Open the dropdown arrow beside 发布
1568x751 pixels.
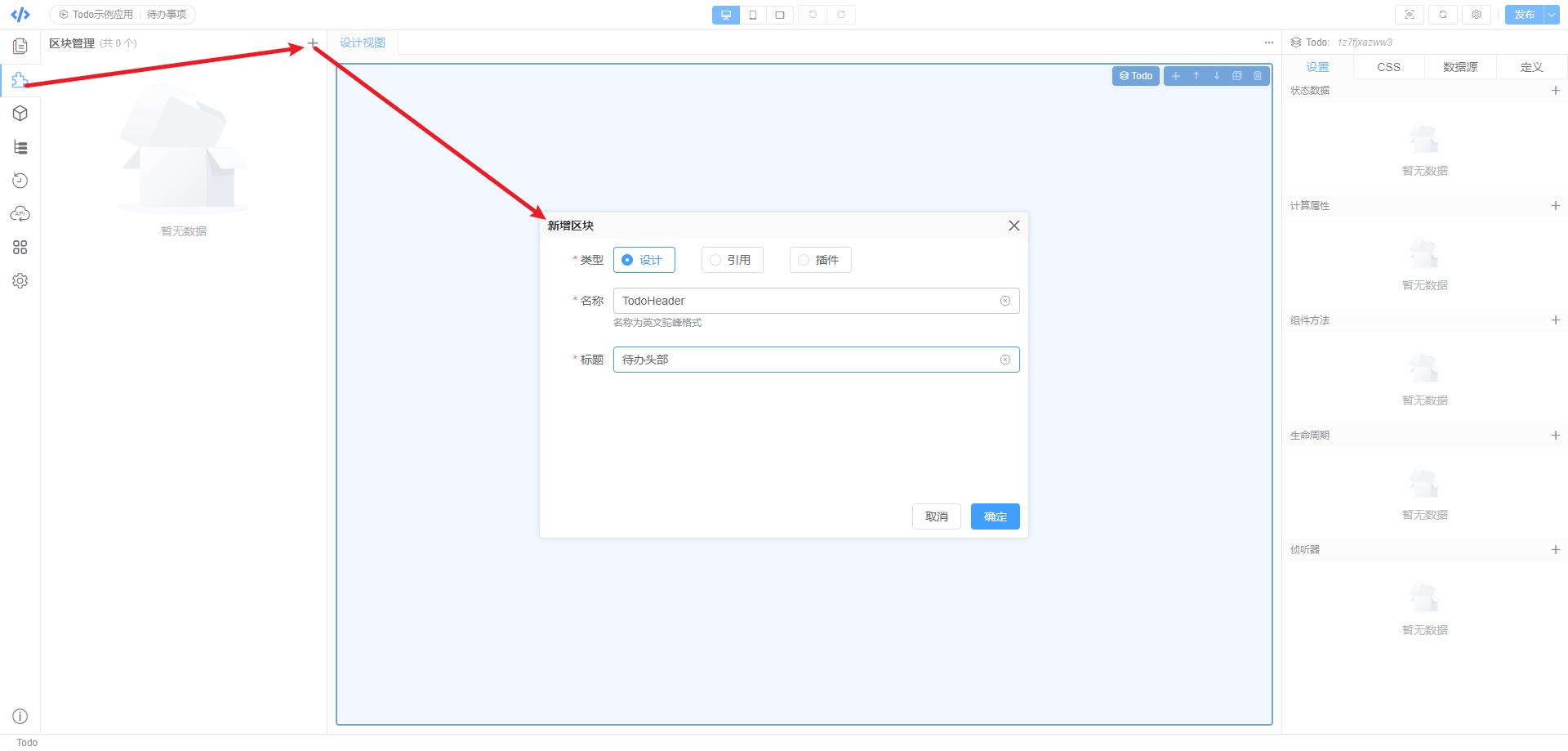click(x=1552, y=15)
